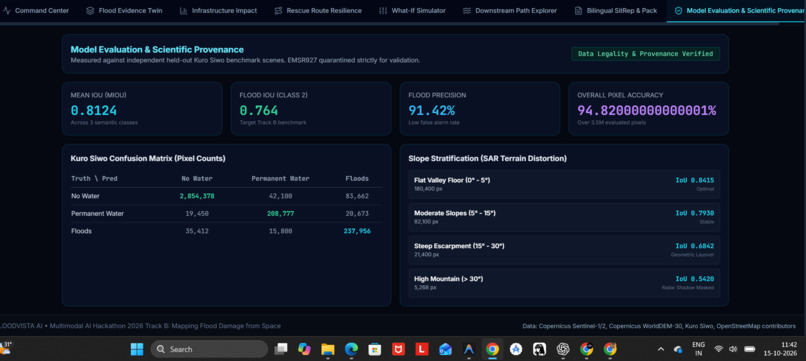Open the Windows Start menu
Viewport: 806px width, 361px height.
(x=137, y=349)
